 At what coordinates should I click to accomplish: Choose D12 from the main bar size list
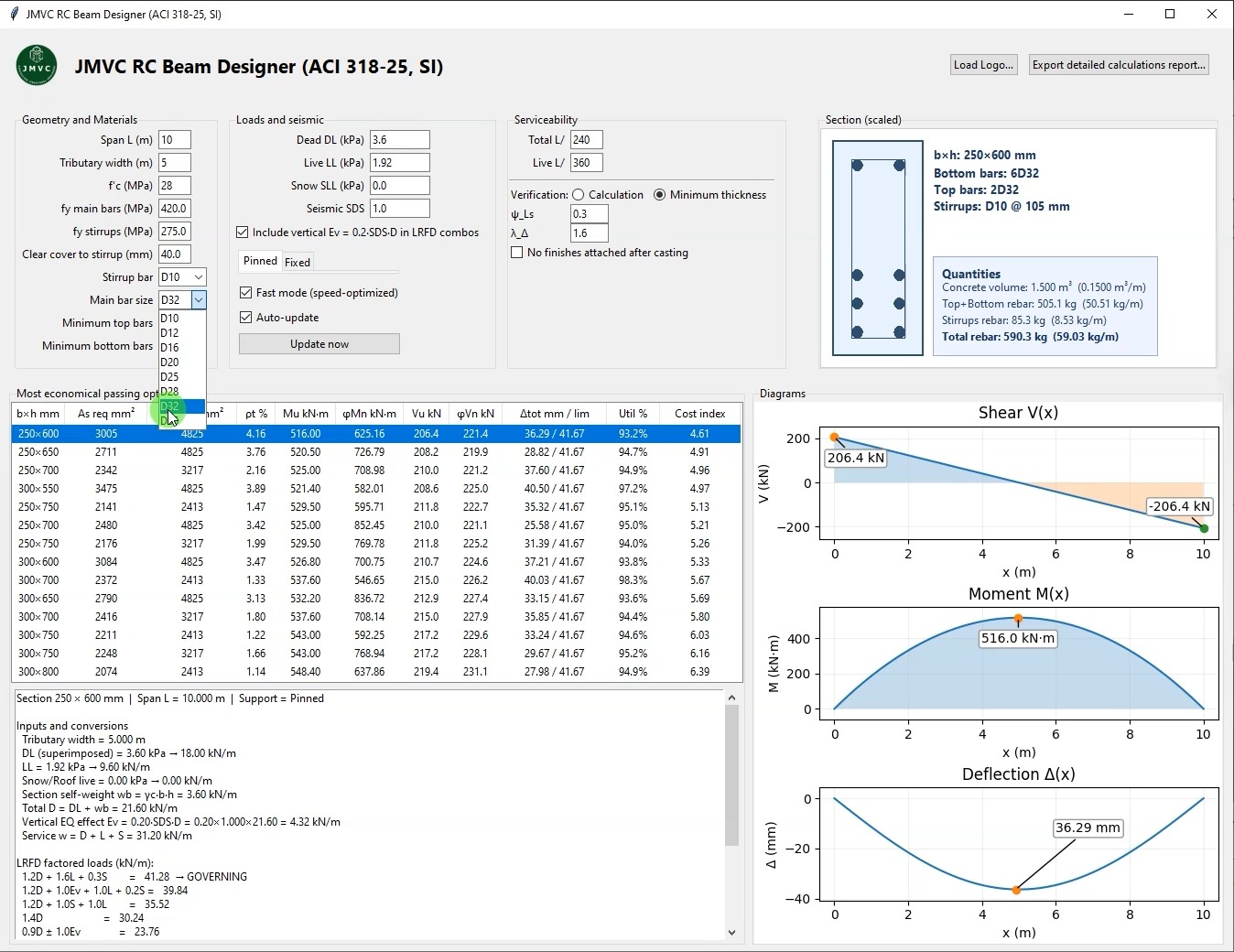pyautogui.click(x=182, y=333)
